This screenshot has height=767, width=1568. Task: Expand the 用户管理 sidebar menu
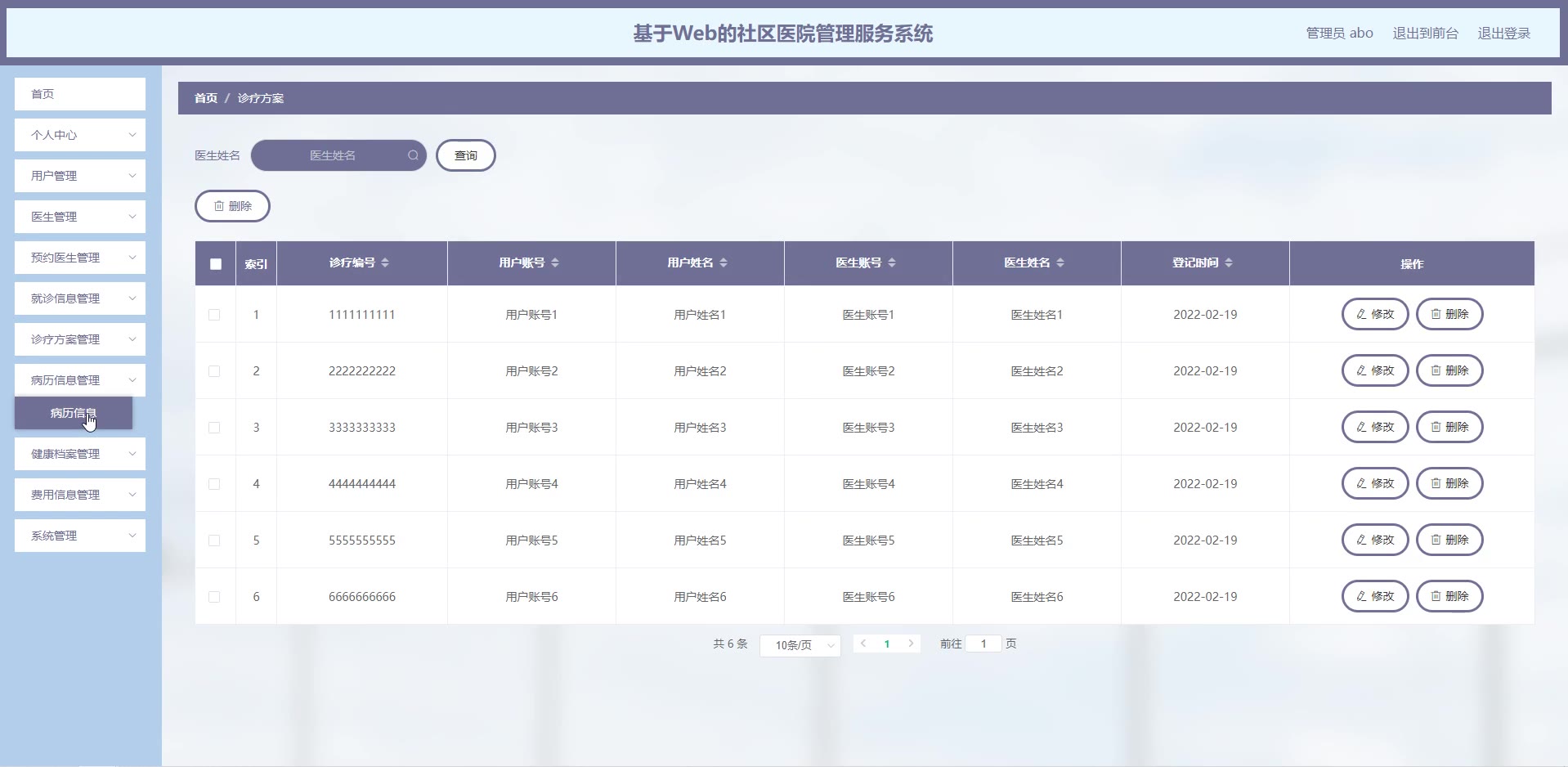tap(80, 176)
